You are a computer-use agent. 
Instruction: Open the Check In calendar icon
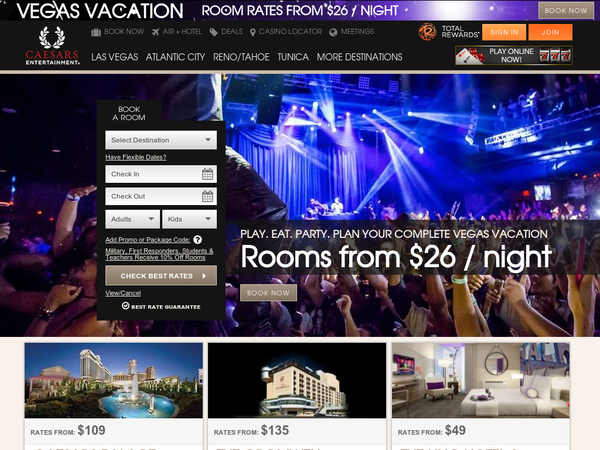207,174
